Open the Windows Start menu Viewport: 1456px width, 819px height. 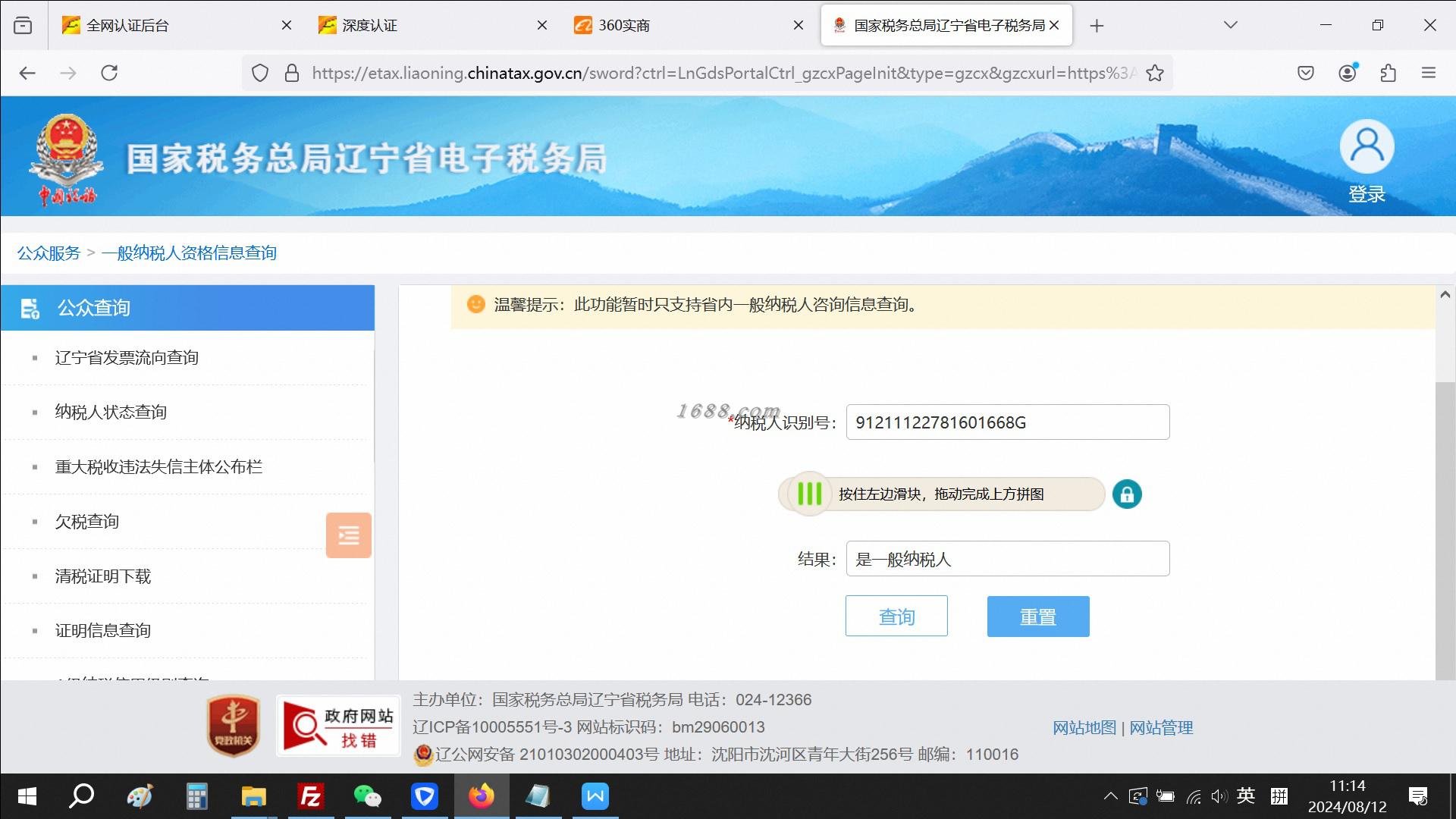coord(27,796)
